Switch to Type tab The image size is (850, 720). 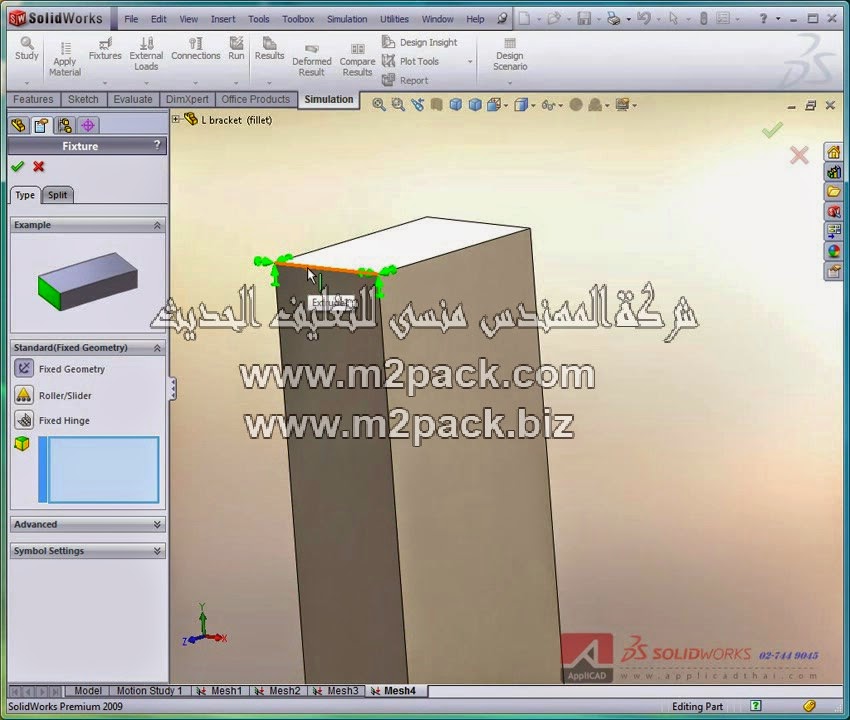[25, 195]
